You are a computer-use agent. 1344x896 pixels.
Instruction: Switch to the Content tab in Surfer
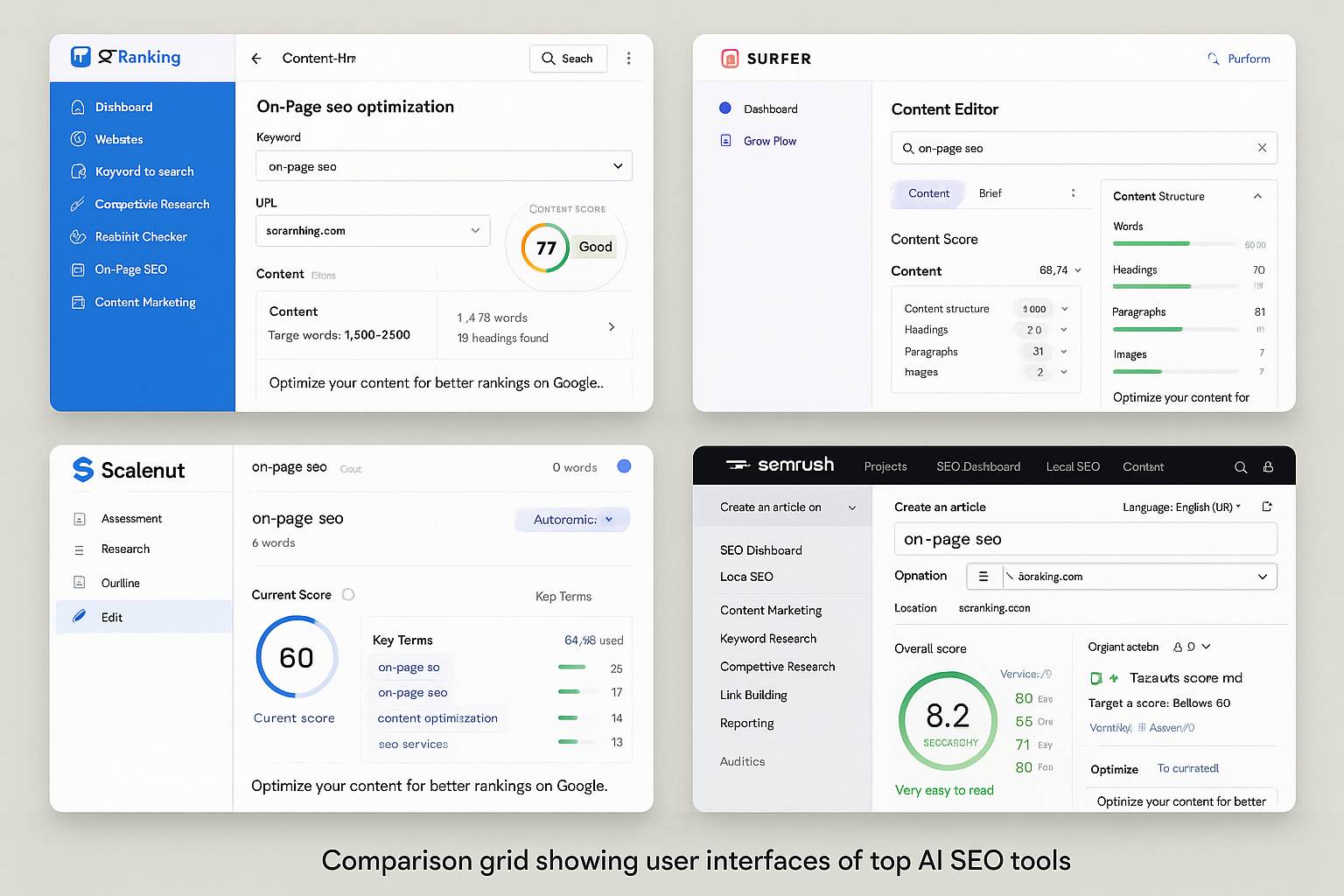pyautogui.click(x=928, y=193)
